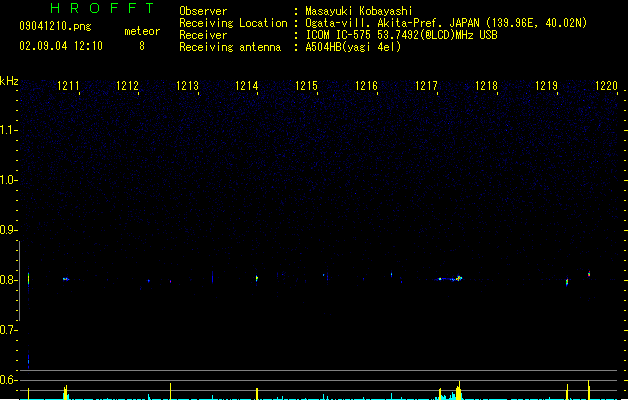Image resolution: width=629 pixels, height=400 pixels.
Task: Click the 0.8 kHz frequency axis label
Action: 8,280
